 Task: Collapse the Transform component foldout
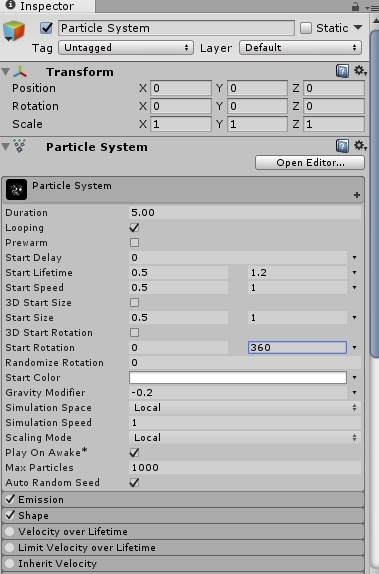coord(5,72)
